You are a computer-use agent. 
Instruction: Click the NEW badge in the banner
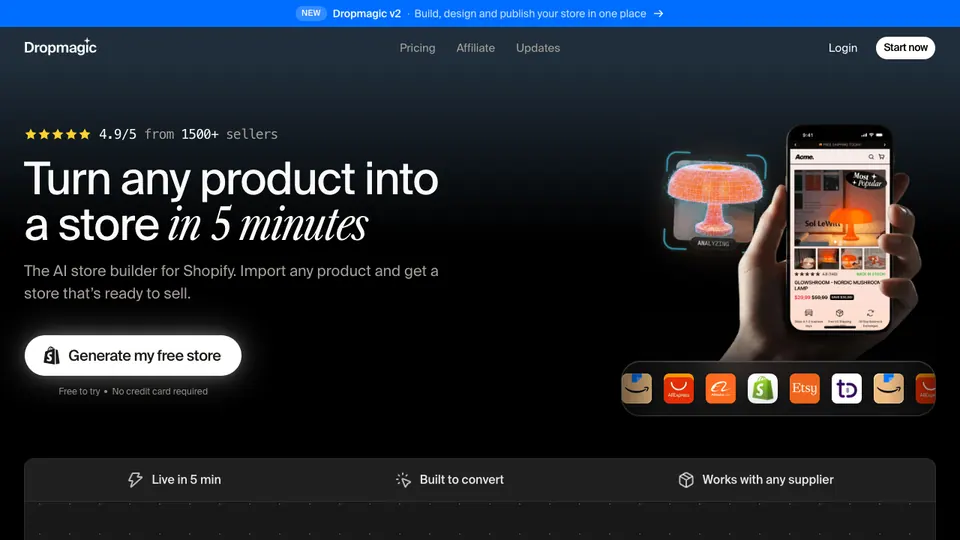pyautogui.click(x=311, y=13)
